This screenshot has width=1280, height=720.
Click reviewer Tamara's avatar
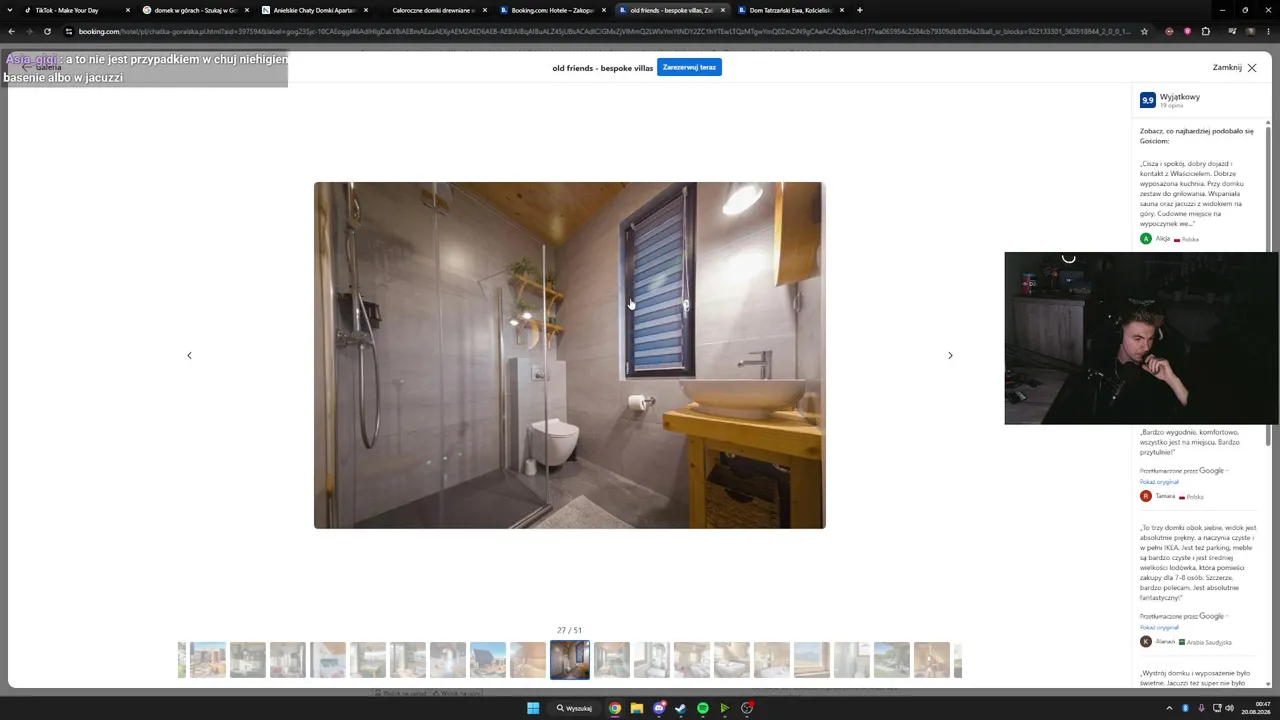pyautogui.click(x=1146, y=496)
